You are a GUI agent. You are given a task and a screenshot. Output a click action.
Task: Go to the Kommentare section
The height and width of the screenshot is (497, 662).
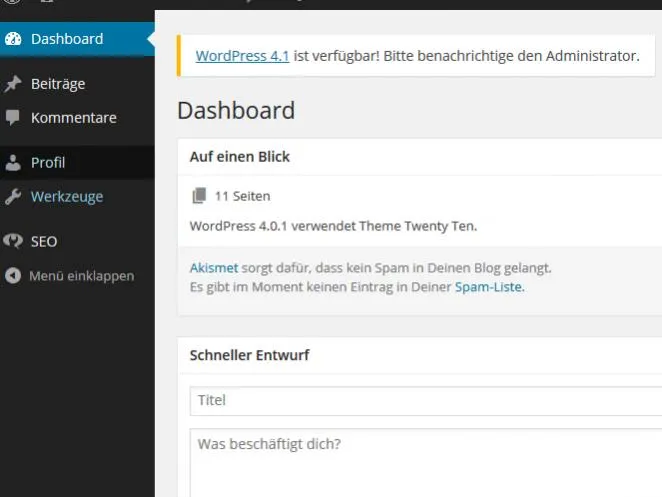[x=77, y=118]
